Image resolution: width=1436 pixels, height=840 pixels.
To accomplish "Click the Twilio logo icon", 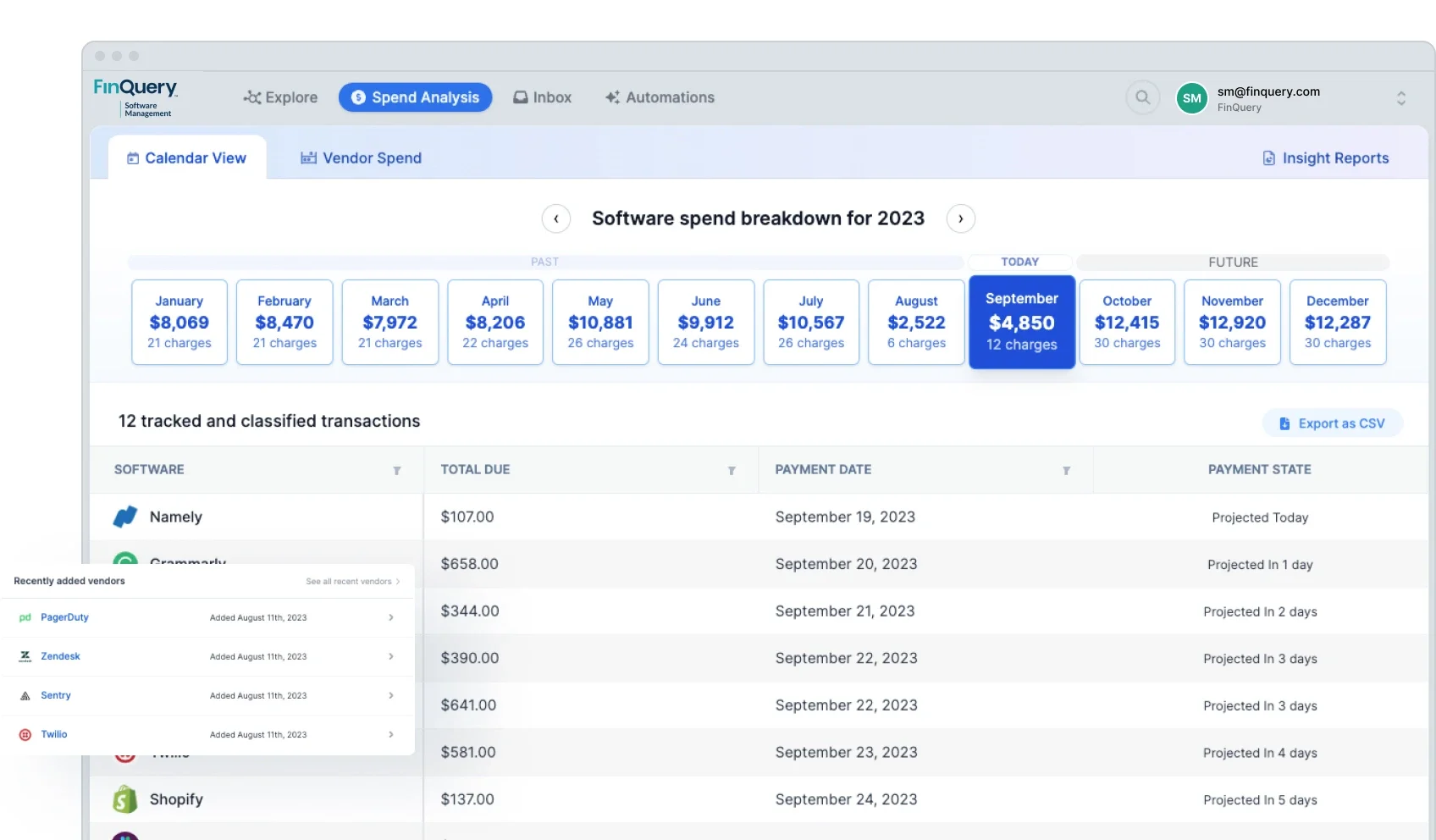I will [x=25, y=734].
